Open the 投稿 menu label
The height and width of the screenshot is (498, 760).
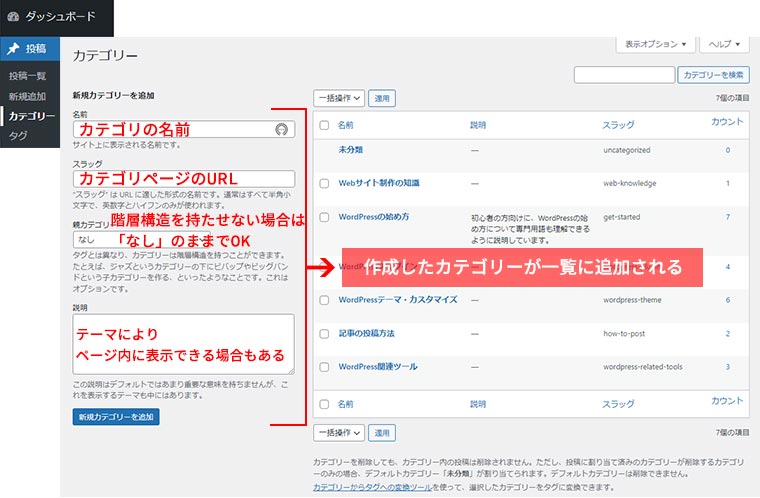point(36,48)
